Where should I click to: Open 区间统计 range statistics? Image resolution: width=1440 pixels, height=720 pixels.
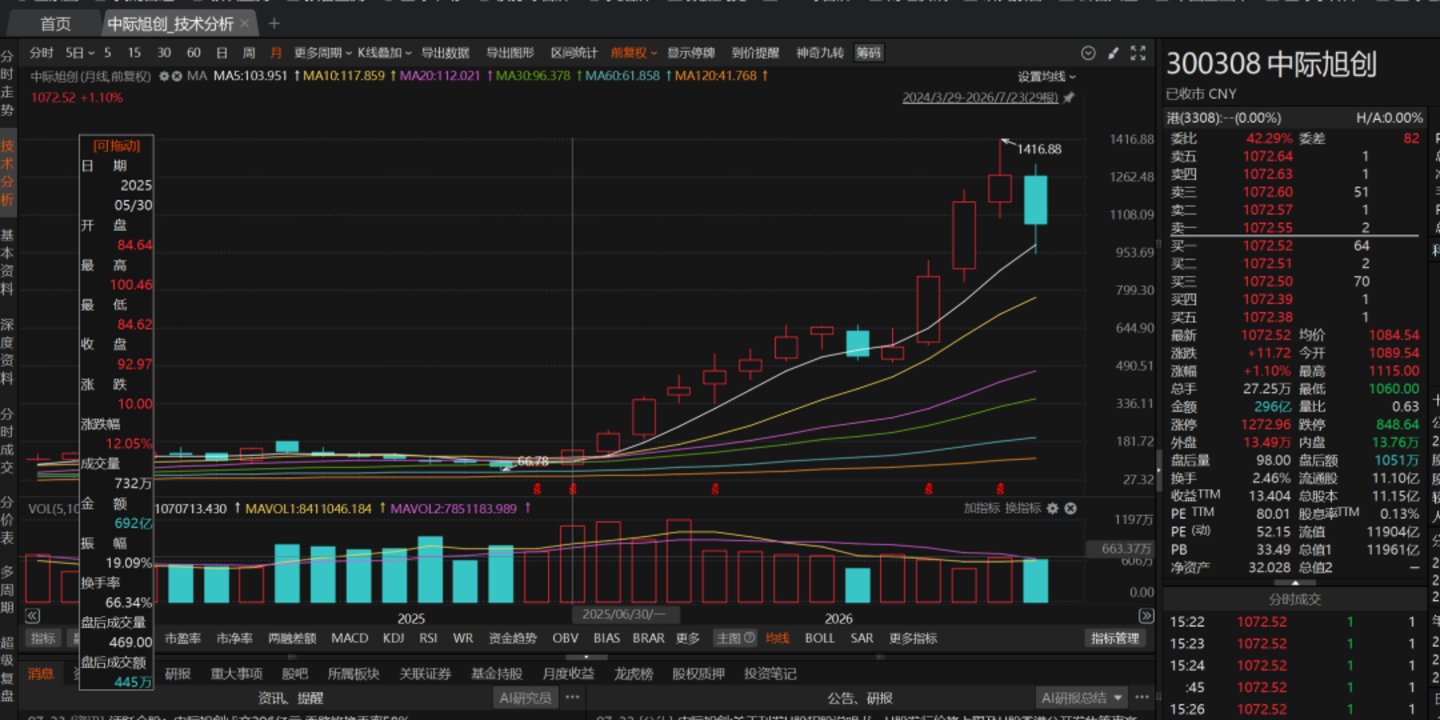[x=574, y=53]
